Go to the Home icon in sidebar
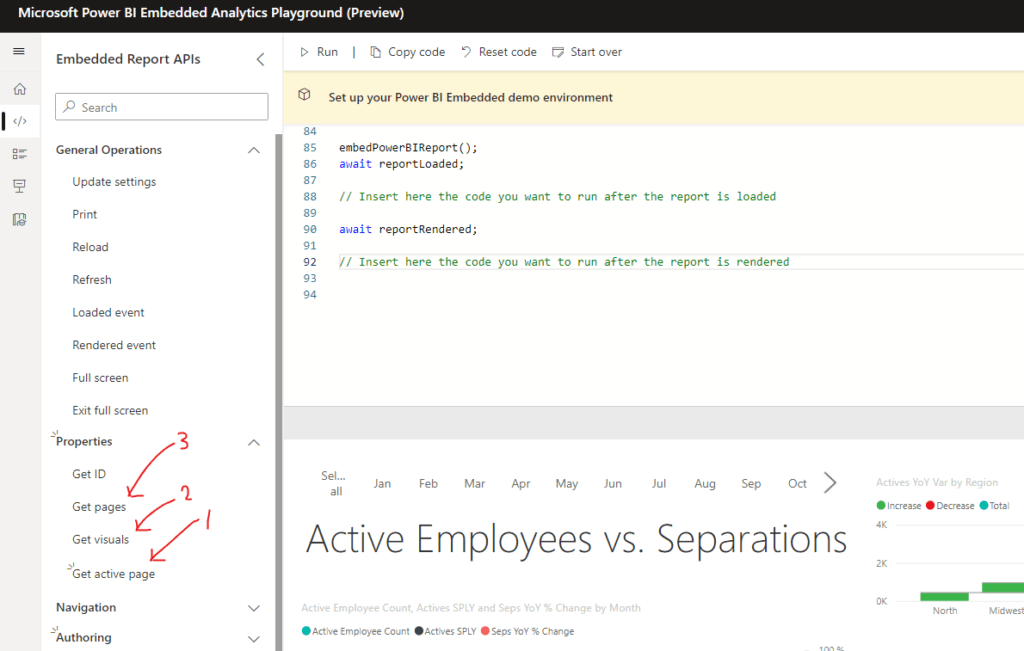The height and width of the screenshot is (651, 1024). click(19, 89)
